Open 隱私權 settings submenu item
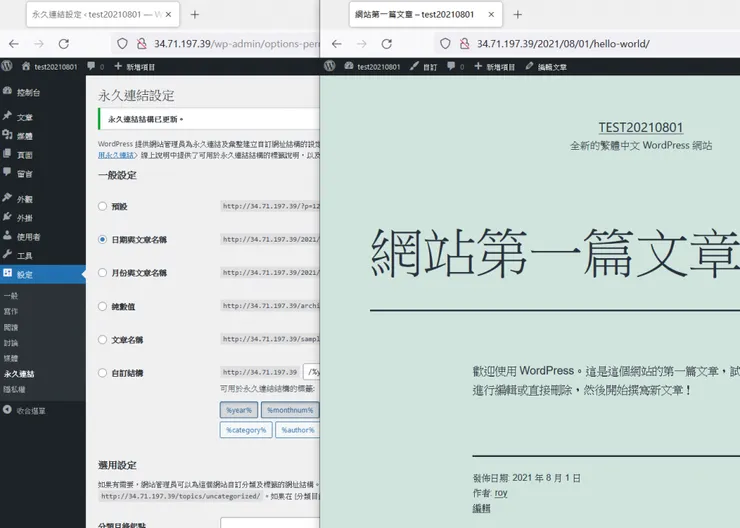Screen dimensions: 740x528 [15, 389]
